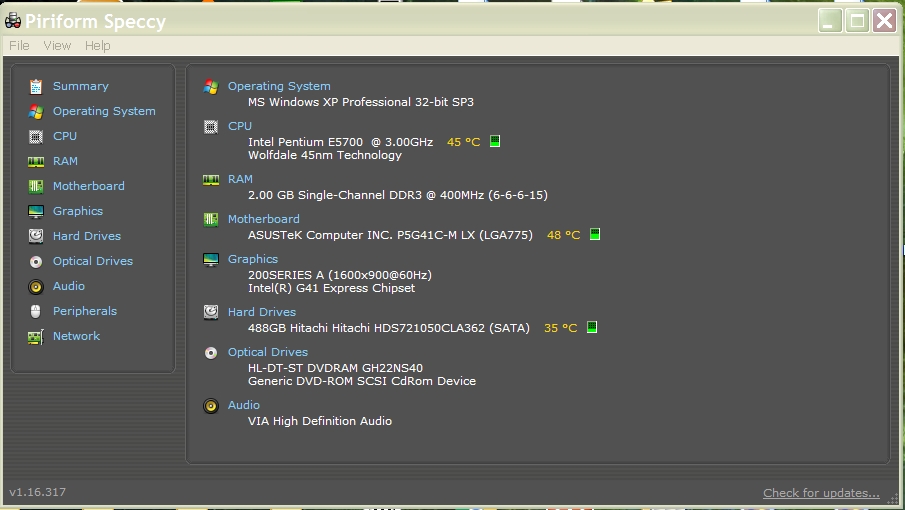Select Summary in the sidebar
The width and height of the screenshot is (905, 510).
point(81,86)
